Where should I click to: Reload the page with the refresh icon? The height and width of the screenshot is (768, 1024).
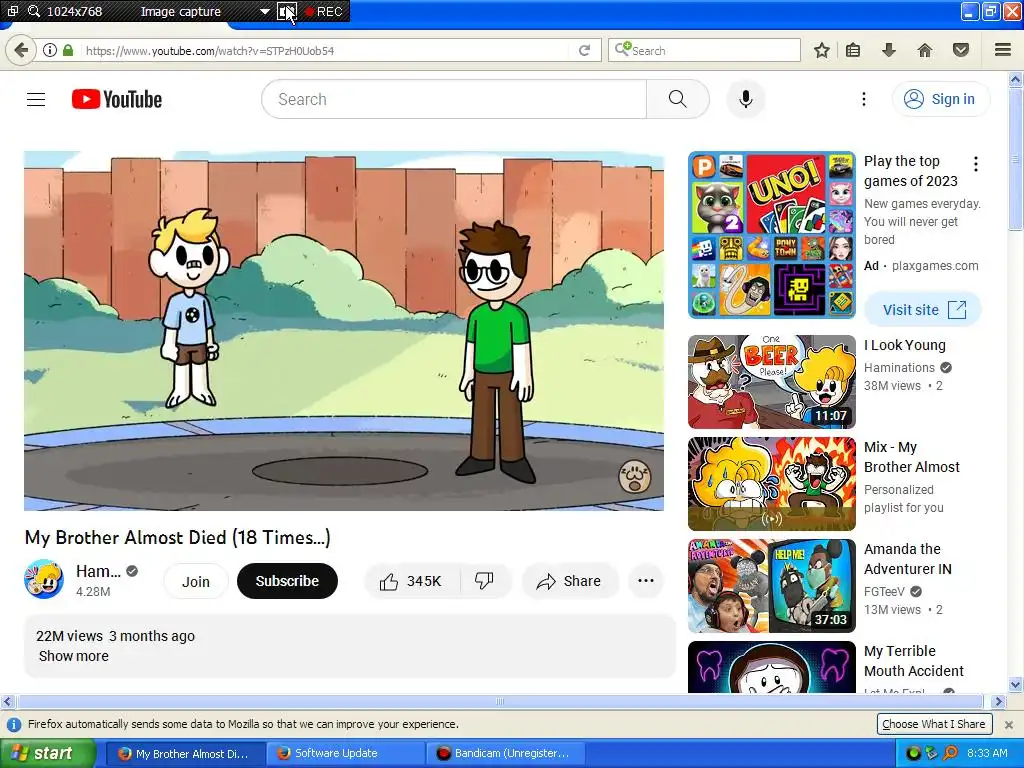[584, 50]
